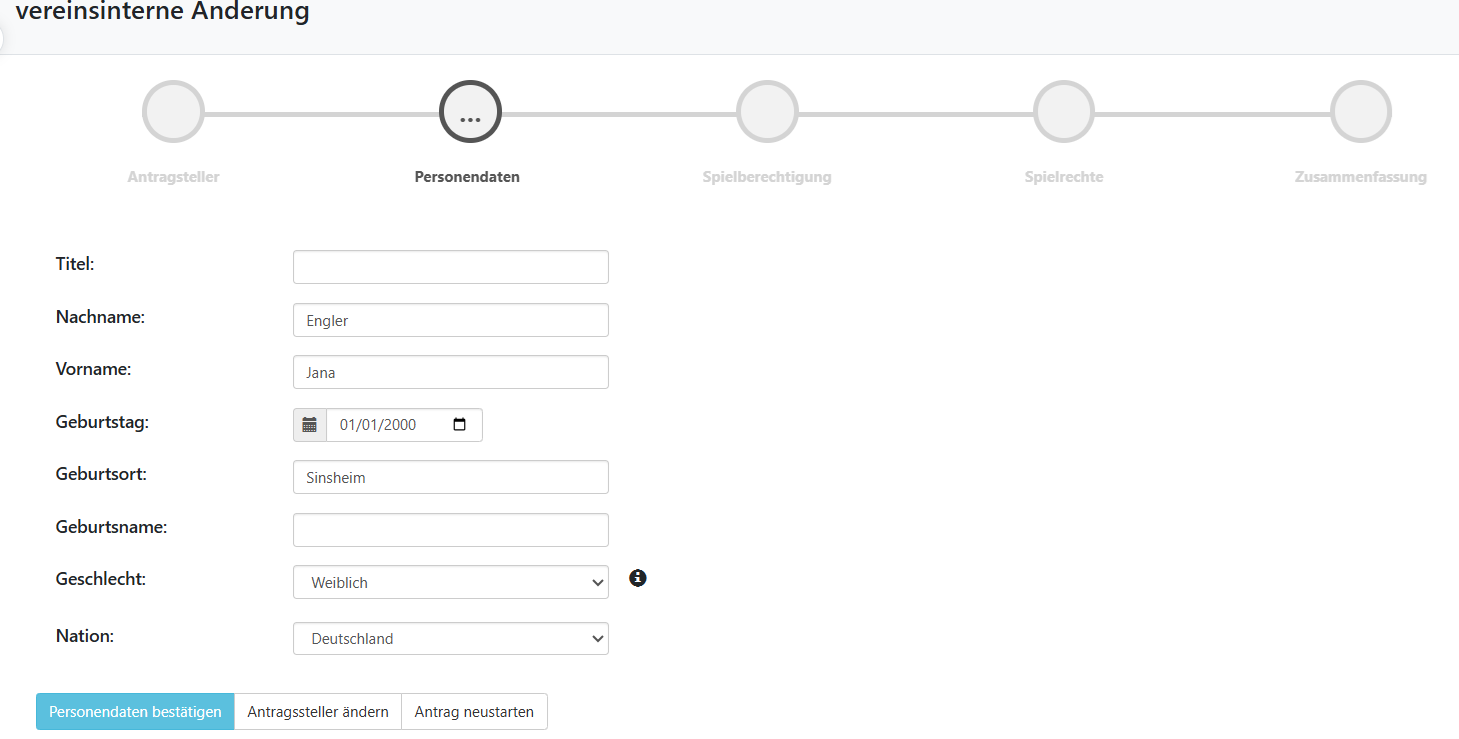Image resolution: width=1459 pixels, height=739 pixels.
Task: Focus the empty Geburtsname input field
Action: (450, 530)
